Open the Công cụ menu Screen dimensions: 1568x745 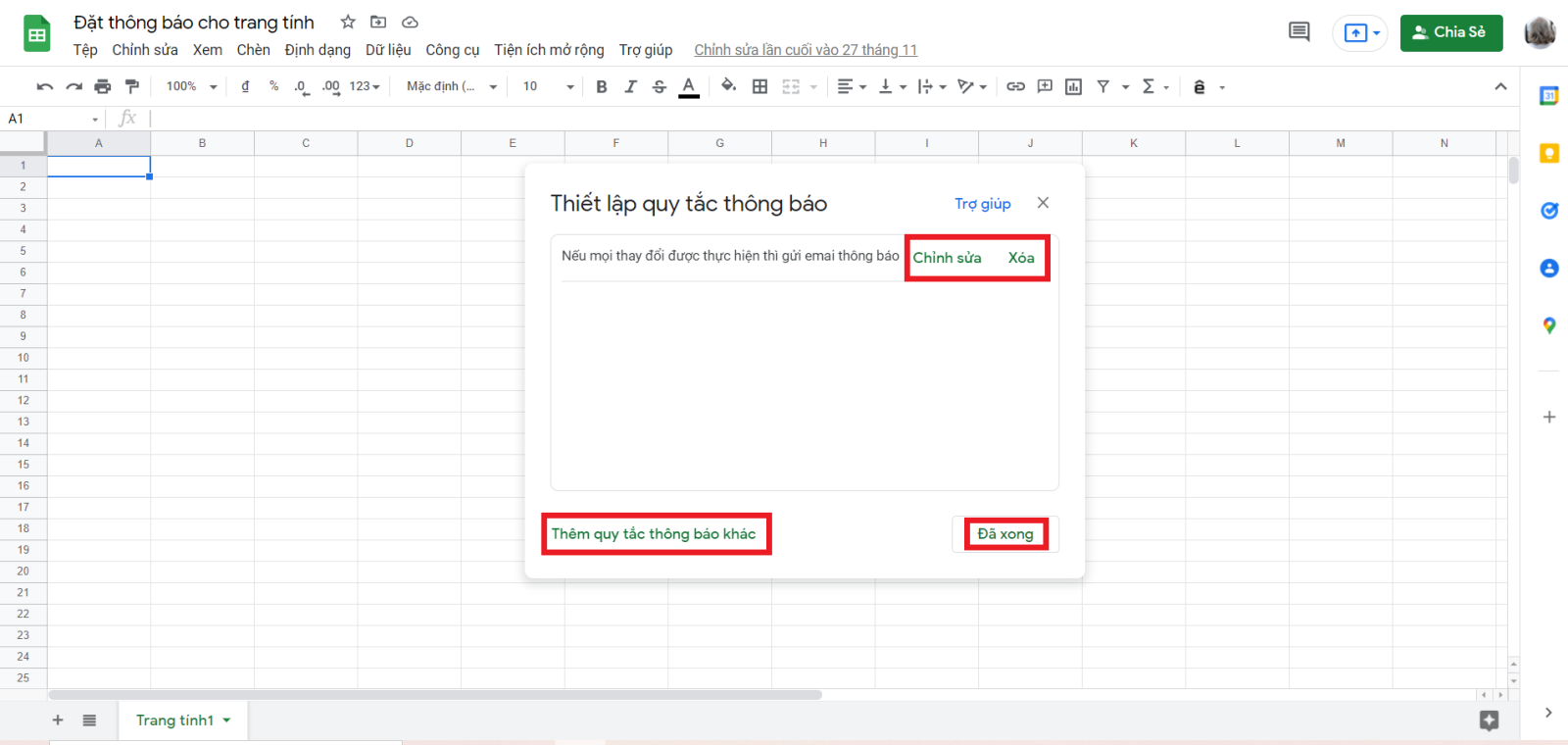[x=453, y=50]
